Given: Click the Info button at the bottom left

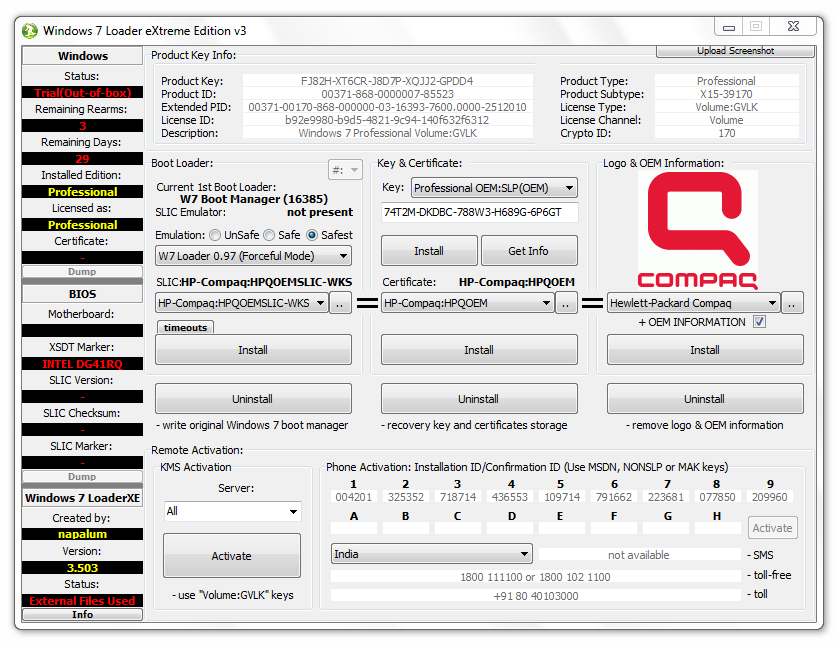Looking at the screenshot, I should (82, 614).
